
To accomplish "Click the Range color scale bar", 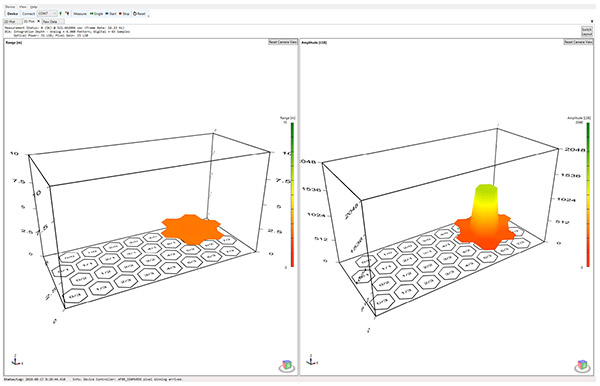I will click(292, 194).
